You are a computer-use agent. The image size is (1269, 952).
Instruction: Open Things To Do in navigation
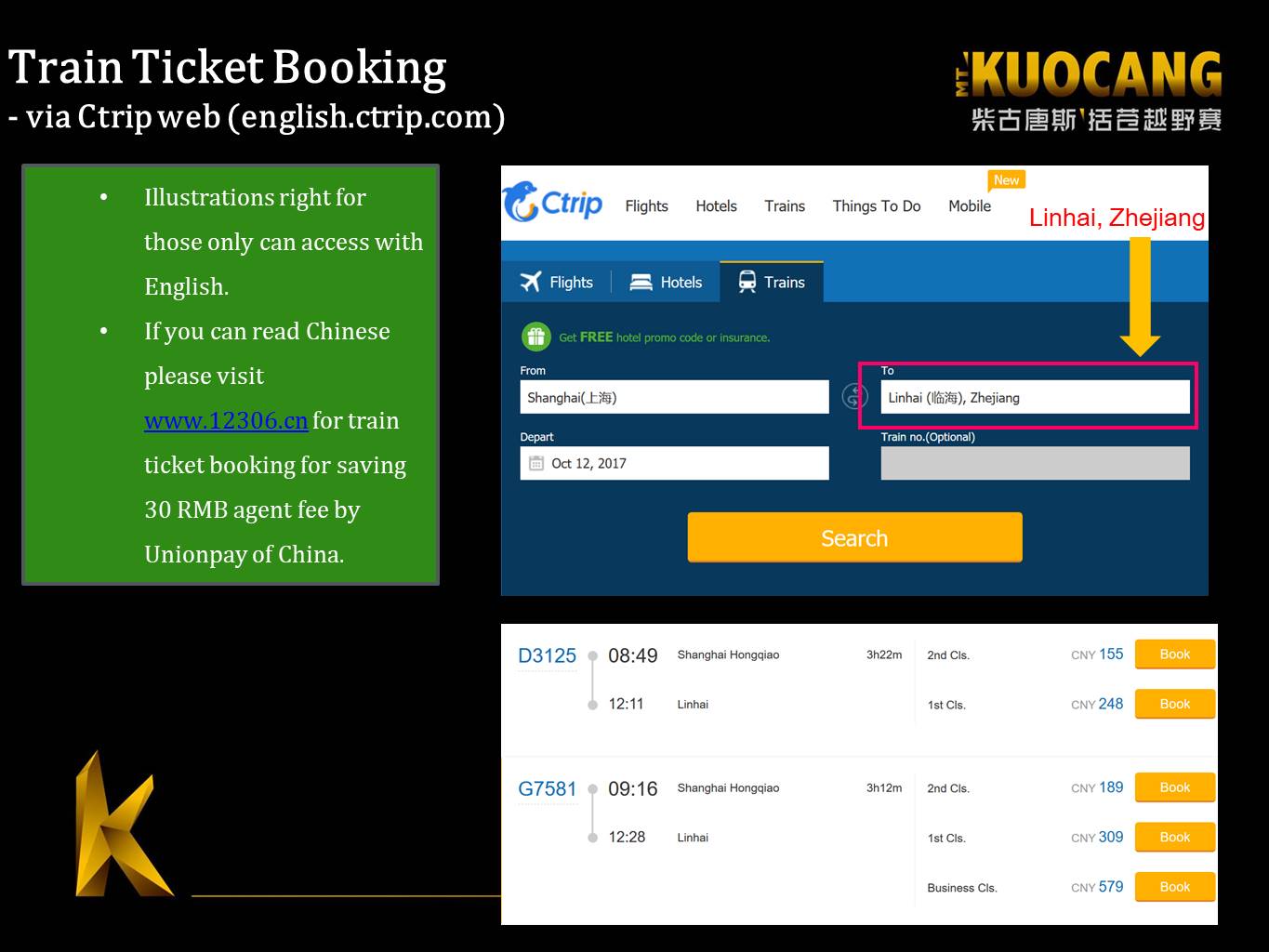click(877, 206)
